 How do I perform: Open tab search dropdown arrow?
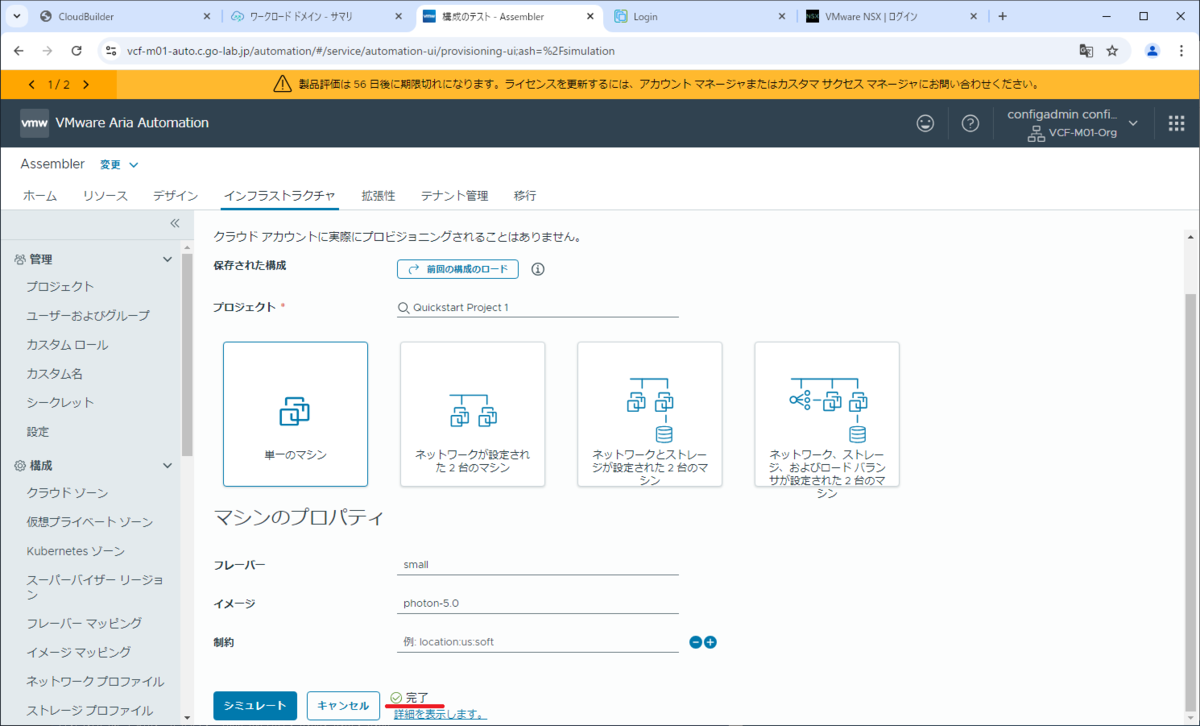coord(18,16)
